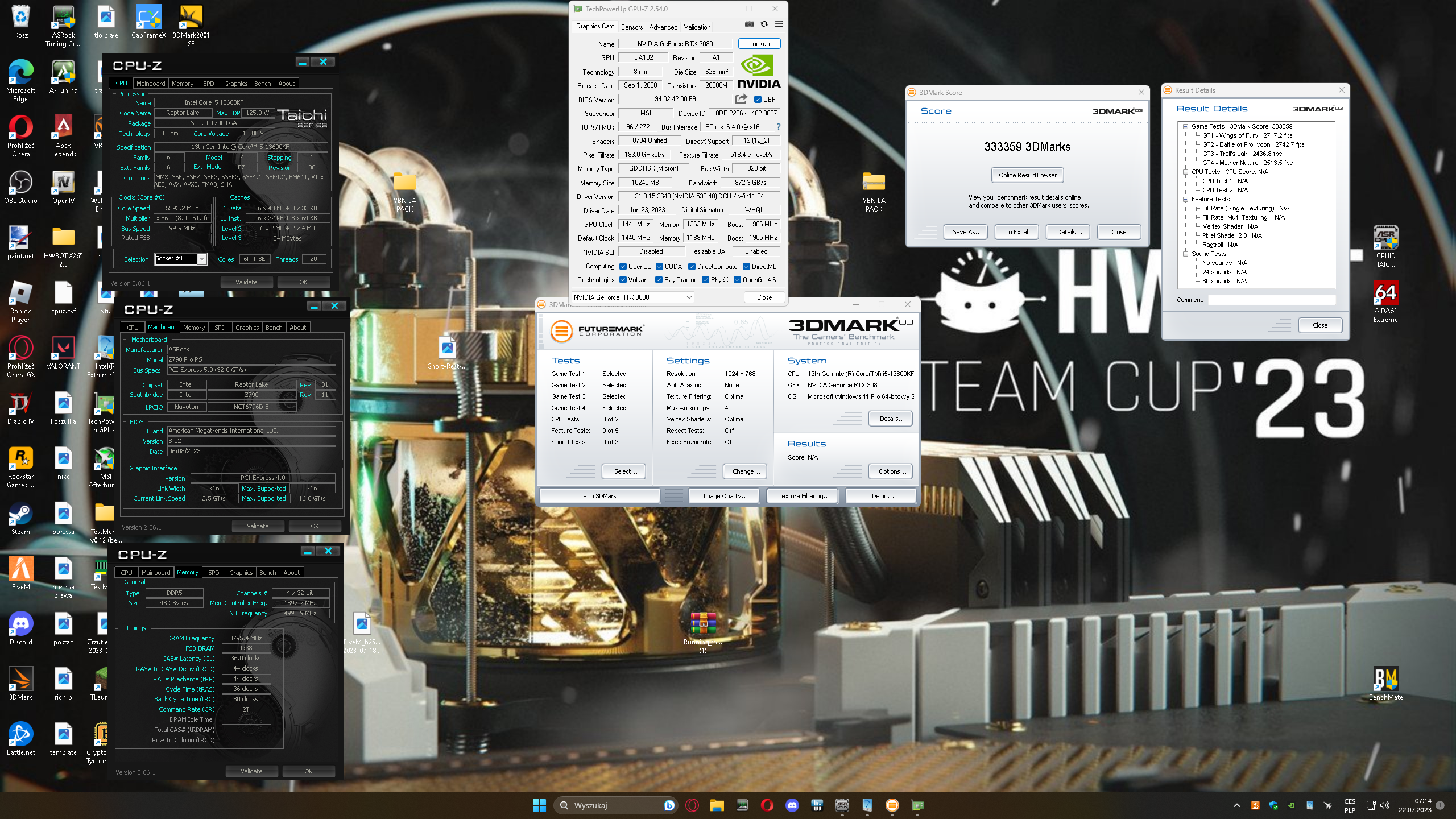
Task: Open the AIDA64 Extreme desktop icon
Action: [x=1385, y=301]
